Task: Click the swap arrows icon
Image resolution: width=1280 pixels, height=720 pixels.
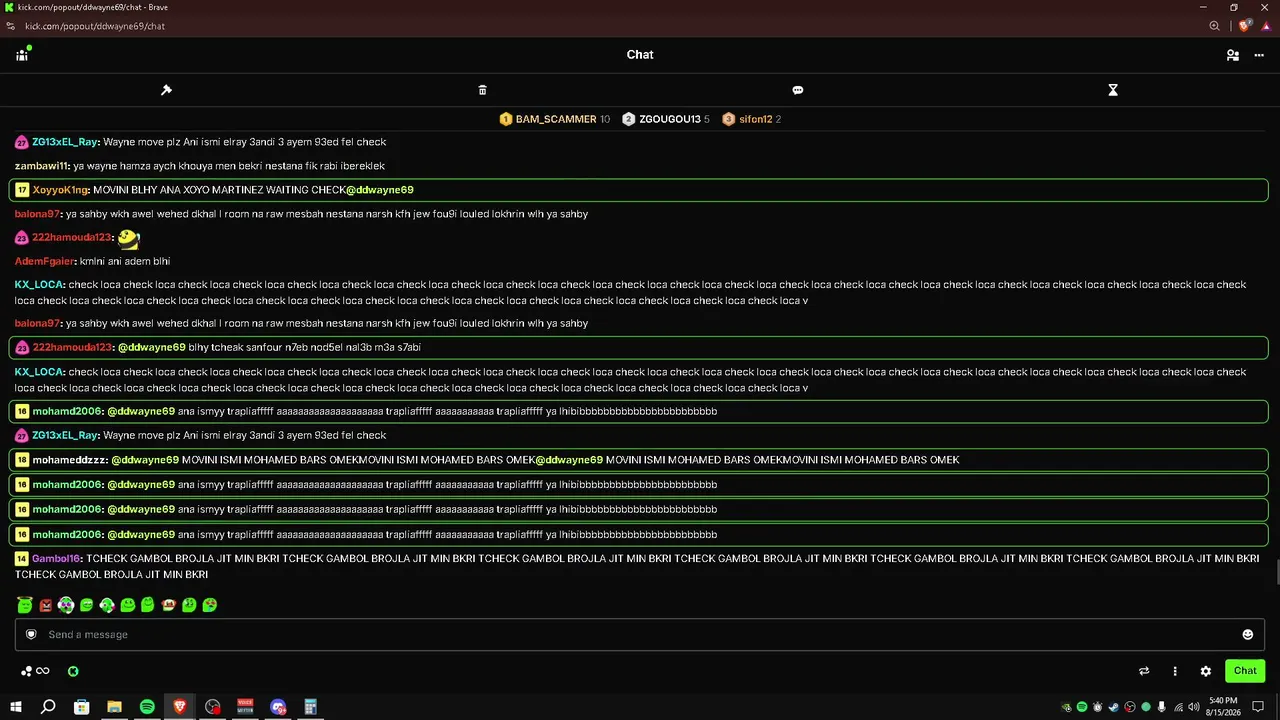Action: click(1144, 672)
